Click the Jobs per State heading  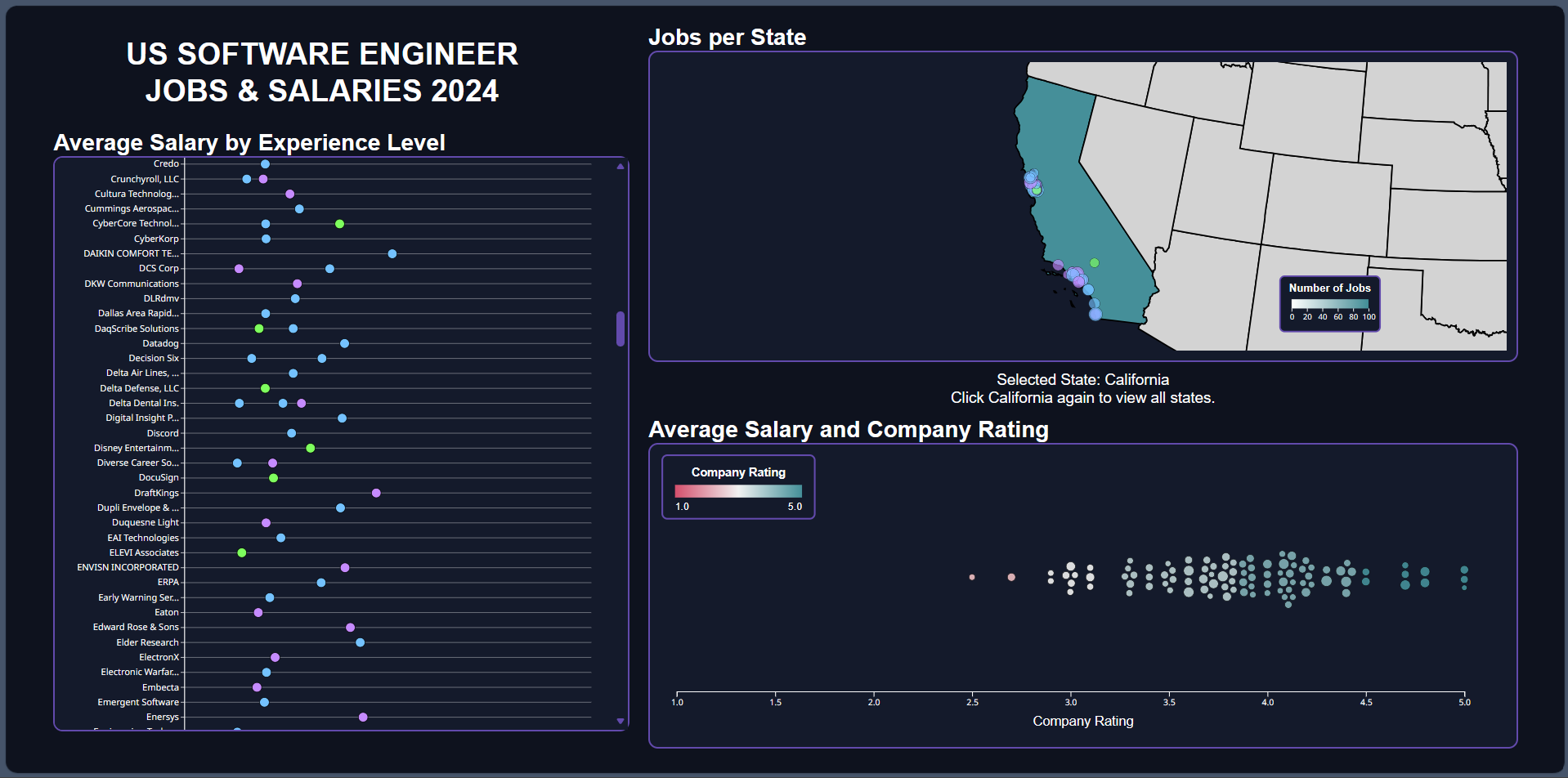[x=727, y=37]
